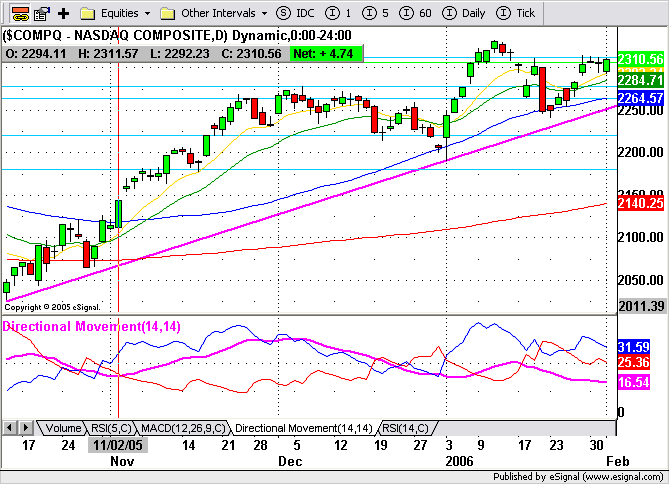Open the Volume study tab
The height and width of the screenshot is (484, 669).
click(x=63, y=428)
